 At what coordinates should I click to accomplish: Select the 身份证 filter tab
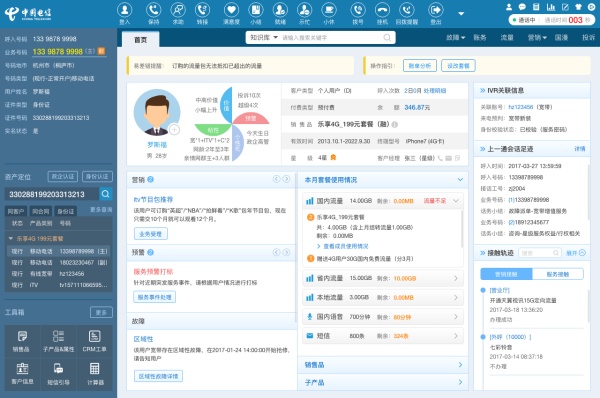click(66, 211)
